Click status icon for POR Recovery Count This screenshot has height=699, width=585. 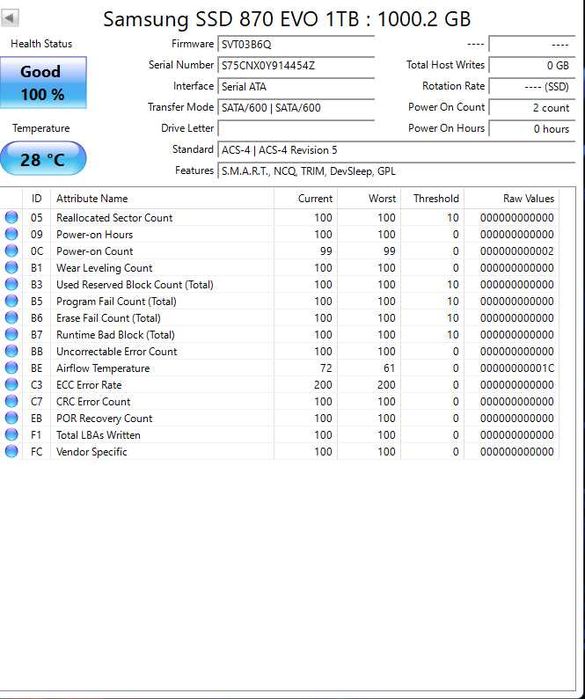pos(11,418)
